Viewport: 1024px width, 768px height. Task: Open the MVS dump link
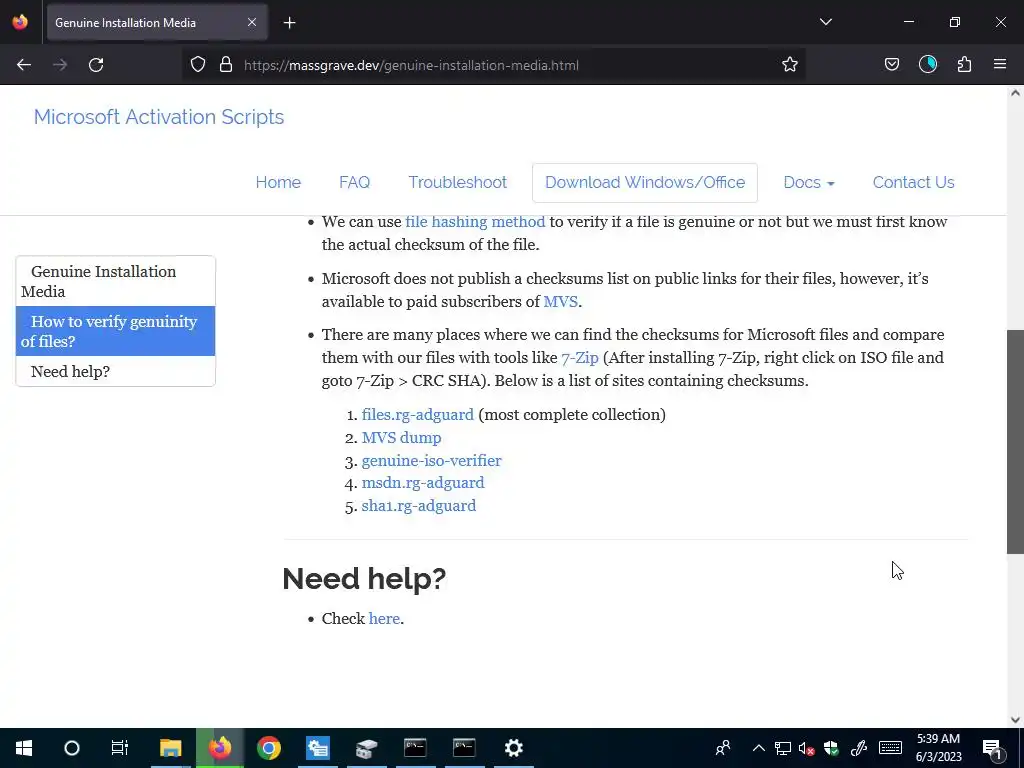click(x=402, y=438)
